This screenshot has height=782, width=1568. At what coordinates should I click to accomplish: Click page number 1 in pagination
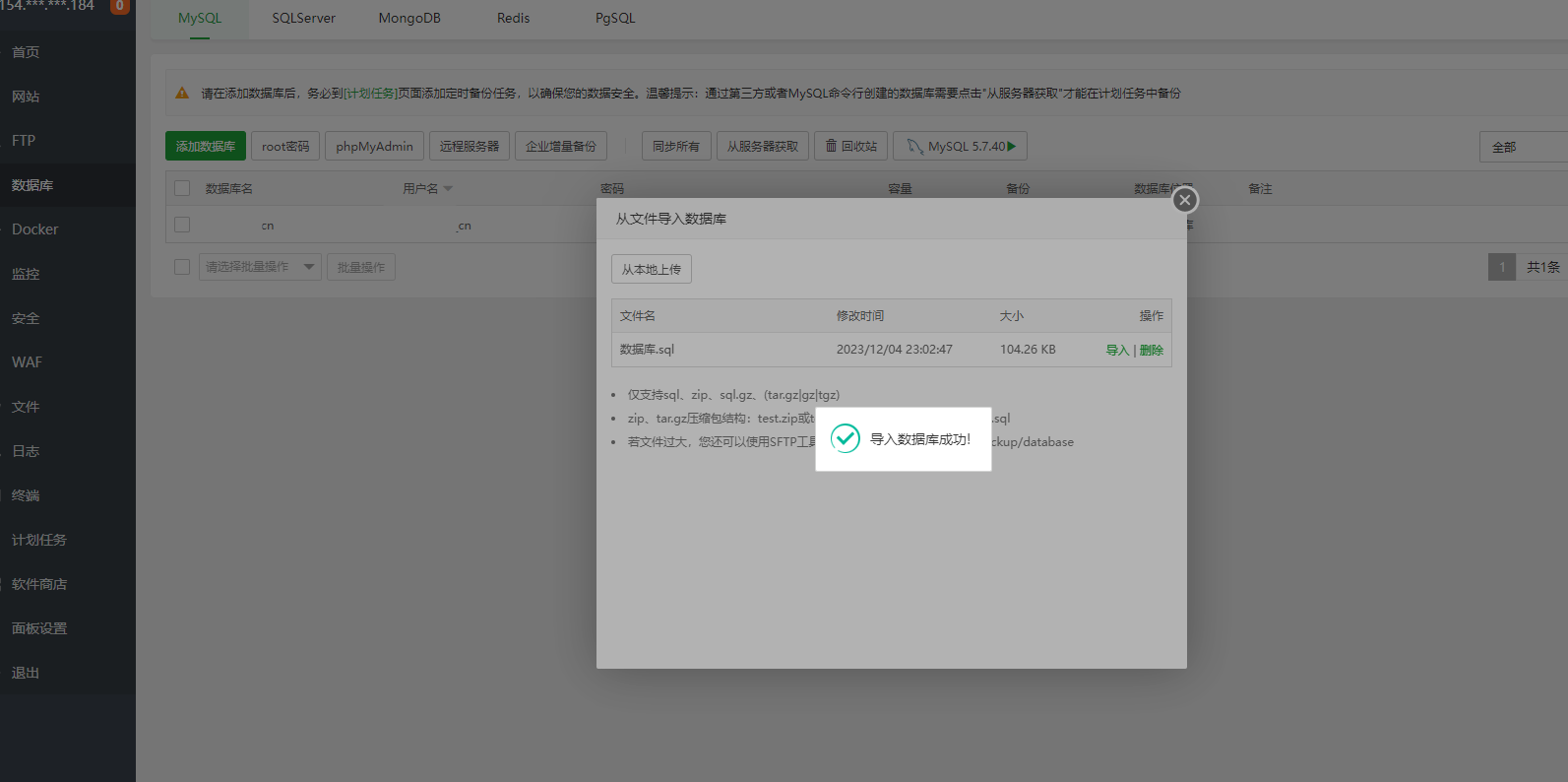click(1501, 267)
